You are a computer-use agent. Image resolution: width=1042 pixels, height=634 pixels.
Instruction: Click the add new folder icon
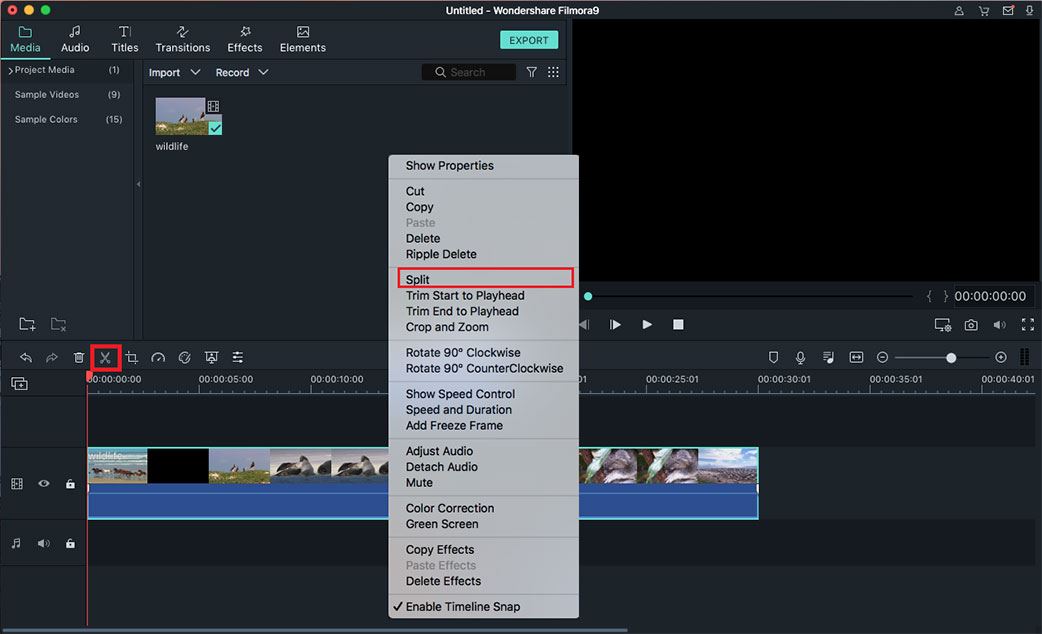27,324
